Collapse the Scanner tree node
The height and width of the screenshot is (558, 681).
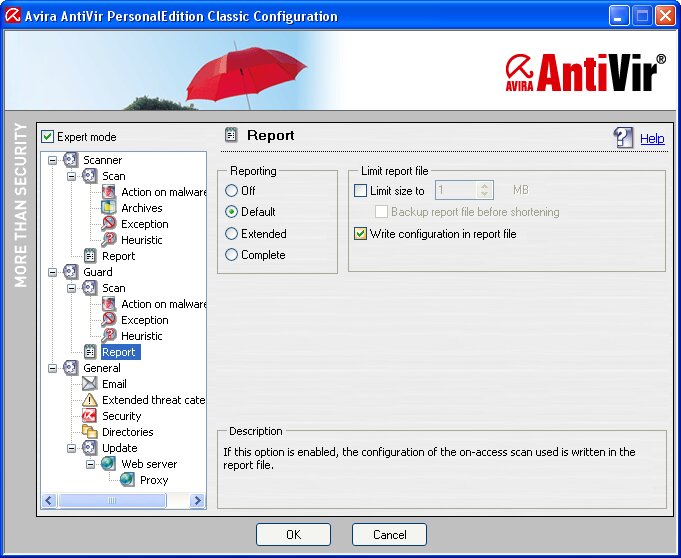(x=52, y=160)
